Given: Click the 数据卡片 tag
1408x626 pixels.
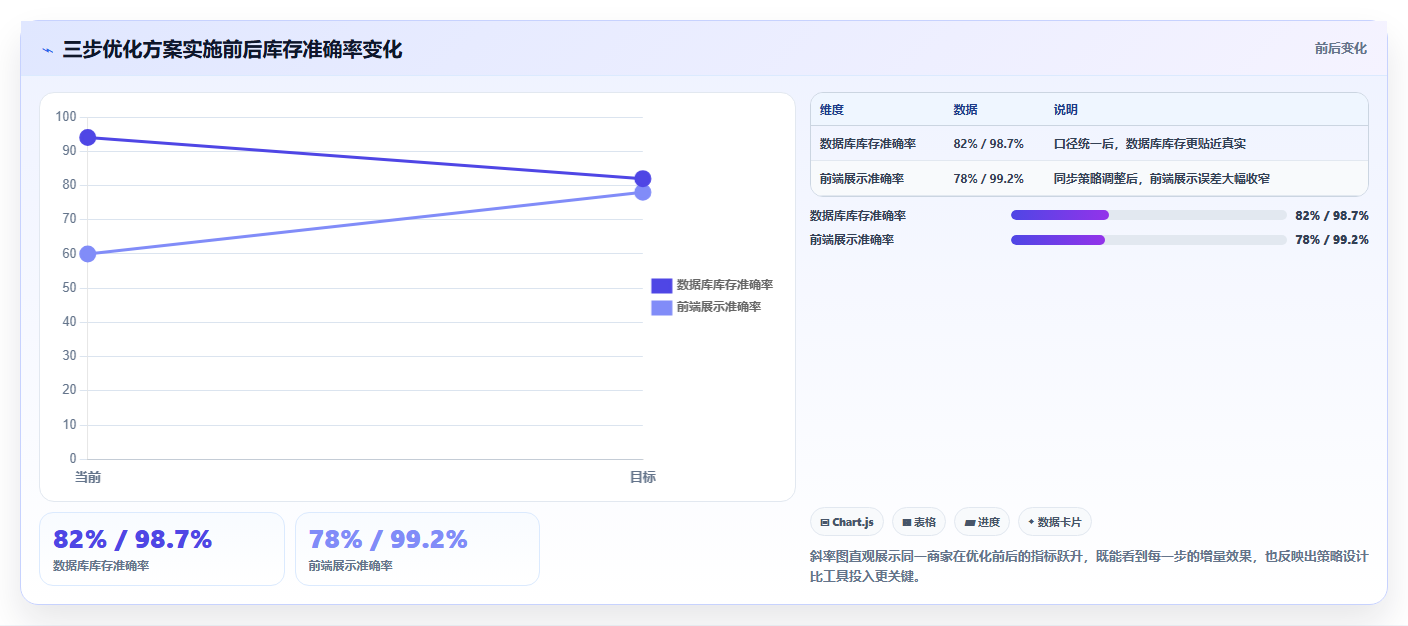Looking at the screenshot, I should (x=1055, y=522).
